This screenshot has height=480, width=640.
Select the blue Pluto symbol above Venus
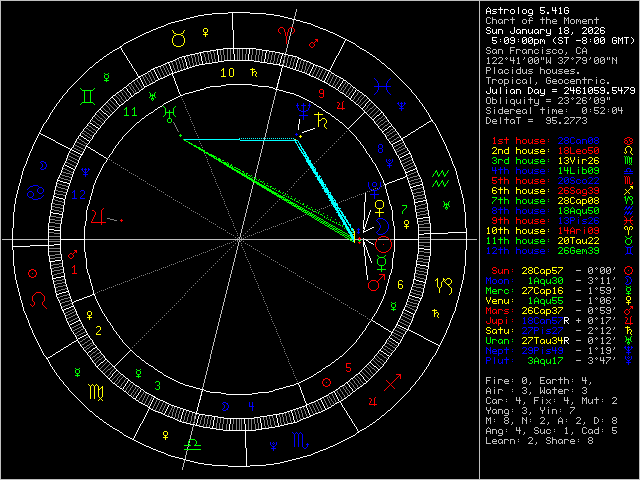[x=375, y=190]
